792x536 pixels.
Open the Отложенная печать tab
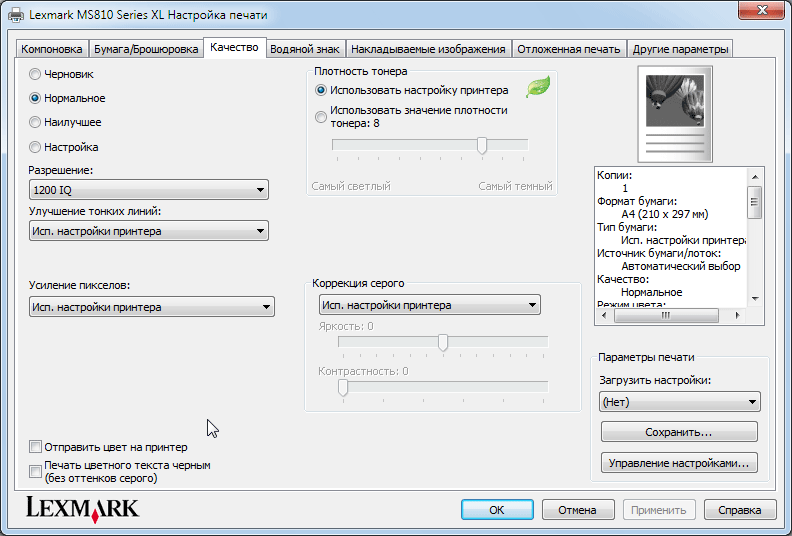click(569, 49)
